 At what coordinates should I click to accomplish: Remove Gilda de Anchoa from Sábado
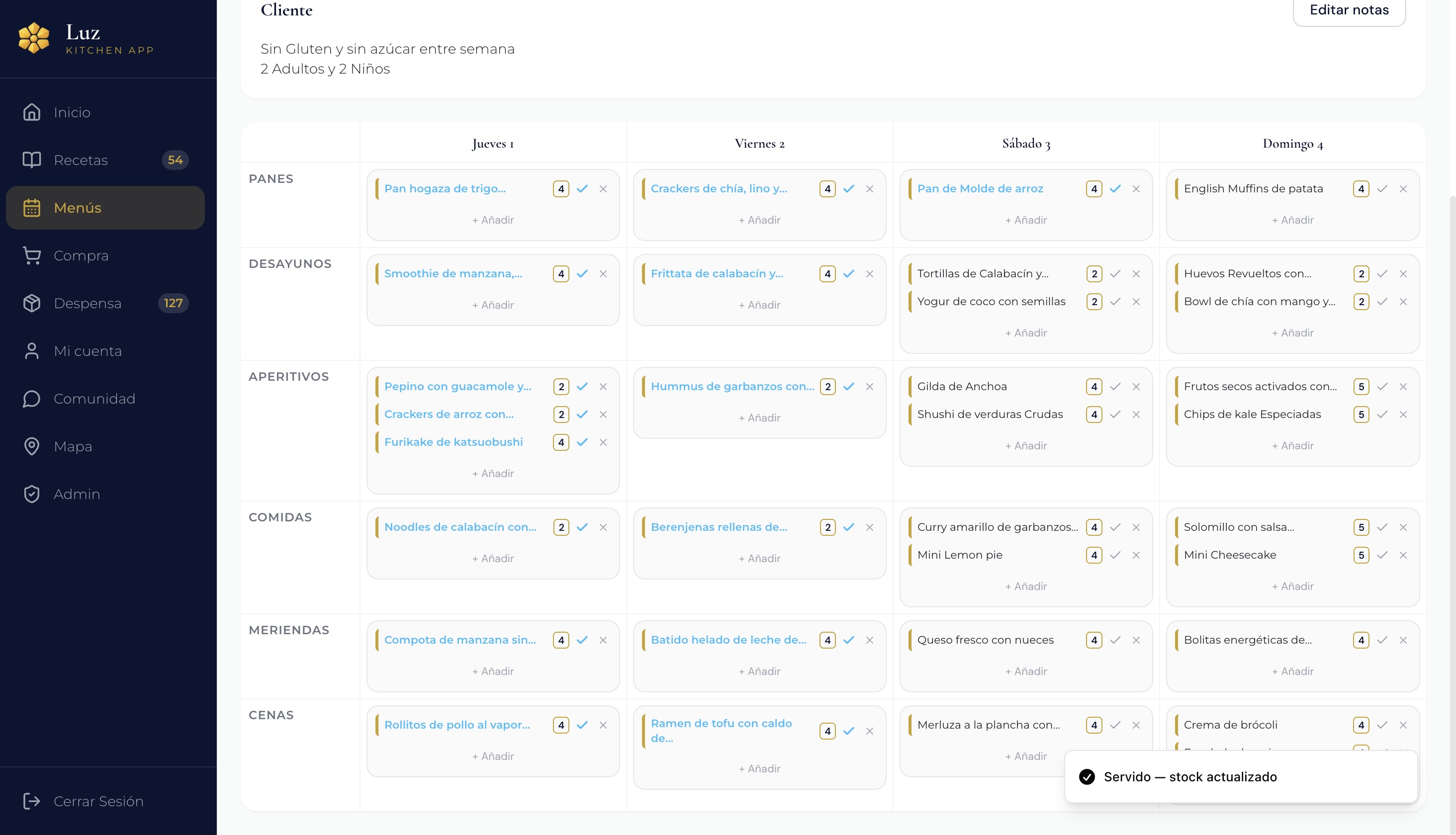click(x=1136, y=387)
